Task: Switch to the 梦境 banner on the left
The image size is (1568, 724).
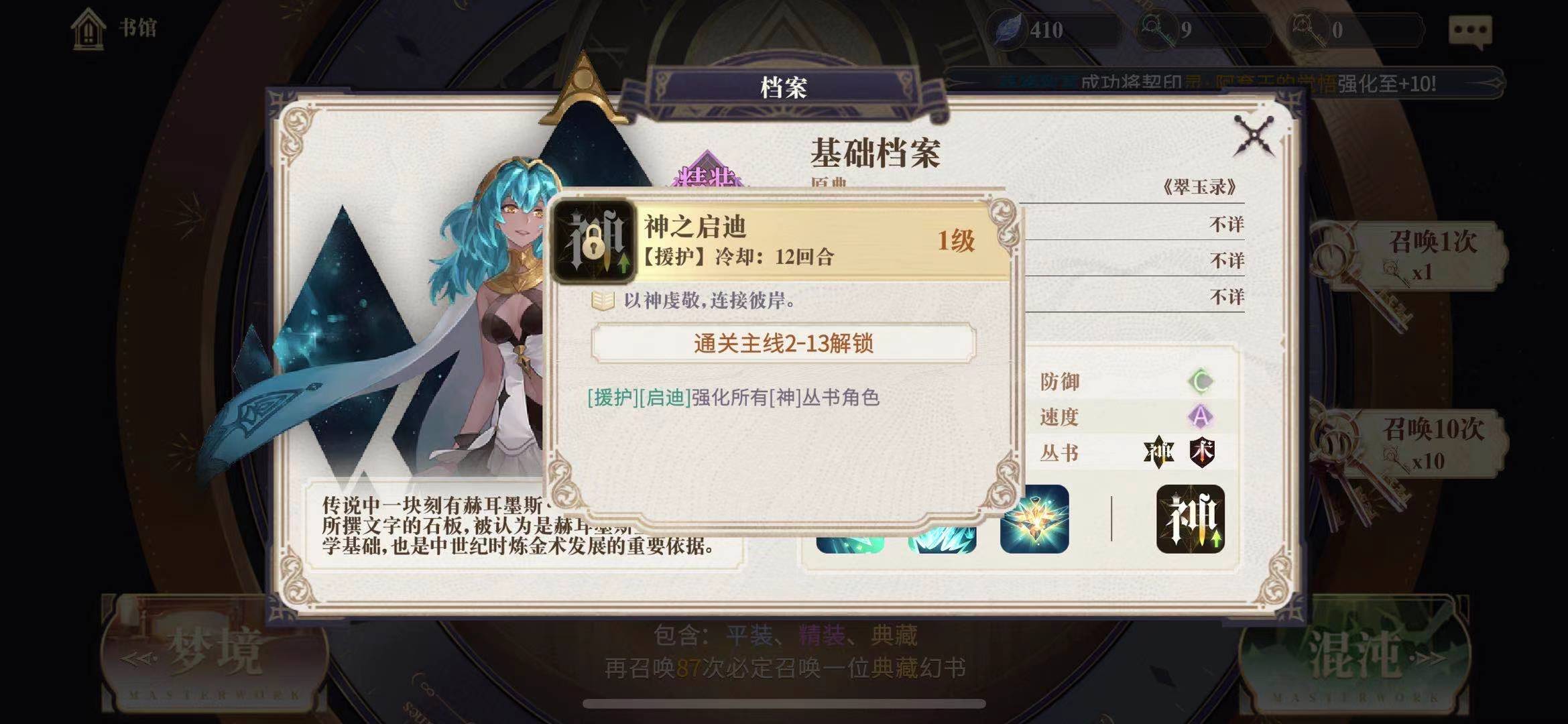Action: point(215,654)
